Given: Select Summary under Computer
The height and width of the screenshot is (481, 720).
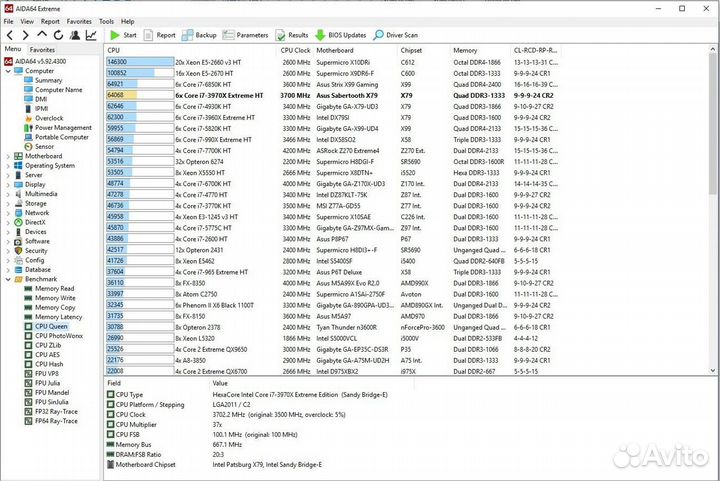Looking at the screenshot, I should 48,80.
